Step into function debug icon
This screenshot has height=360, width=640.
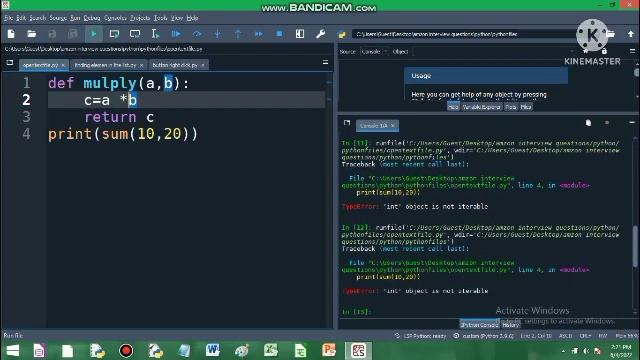[x=218, y=34]
